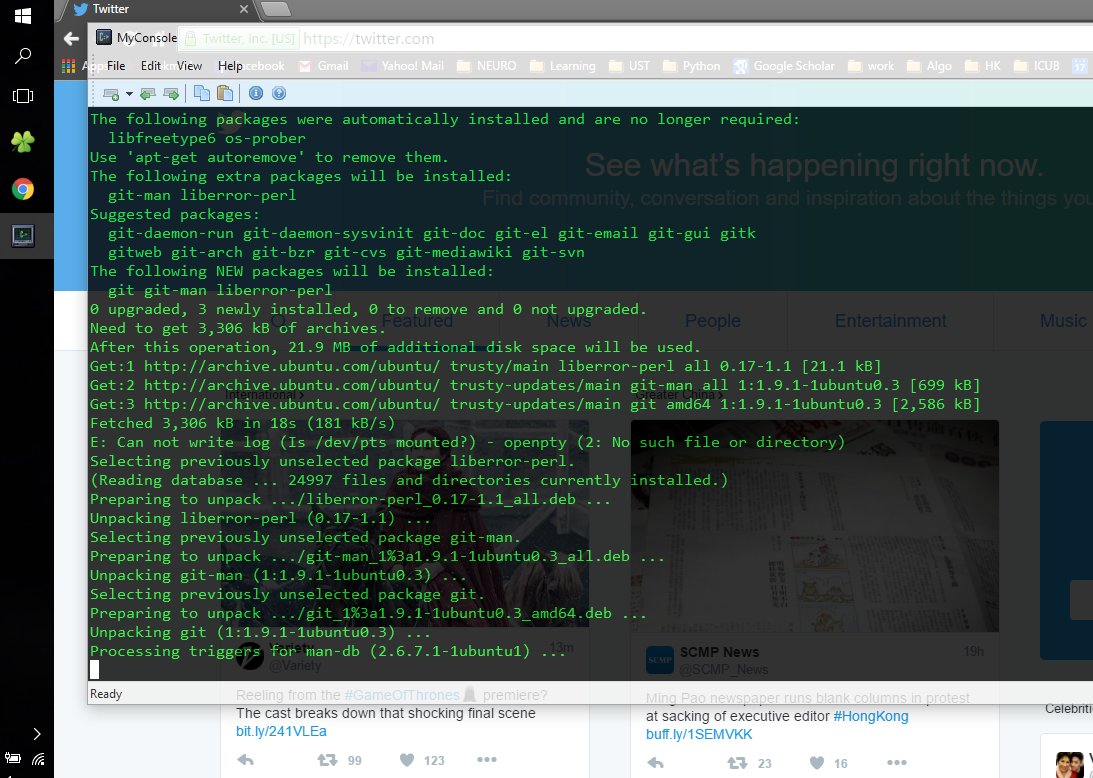Reply to the Variety Game of Thrones tweet
The height and width of the screenshot is (778, 1093).
coord(245,760)
